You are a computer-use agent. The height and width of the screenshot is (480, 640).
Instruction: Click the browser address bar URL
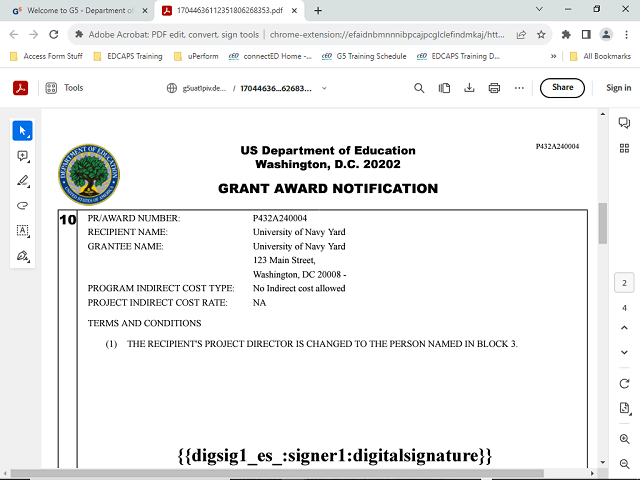[387, 35]
